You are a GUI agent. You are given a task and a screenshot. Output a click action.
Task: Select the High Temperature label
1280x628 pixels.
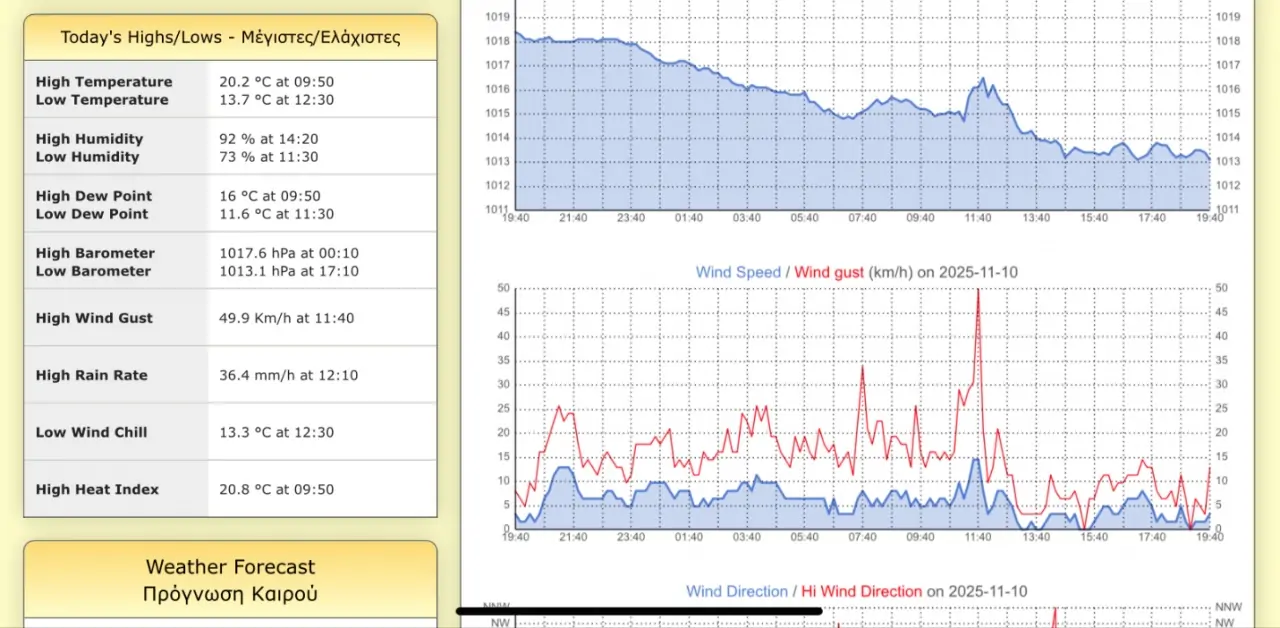[104, 82]
